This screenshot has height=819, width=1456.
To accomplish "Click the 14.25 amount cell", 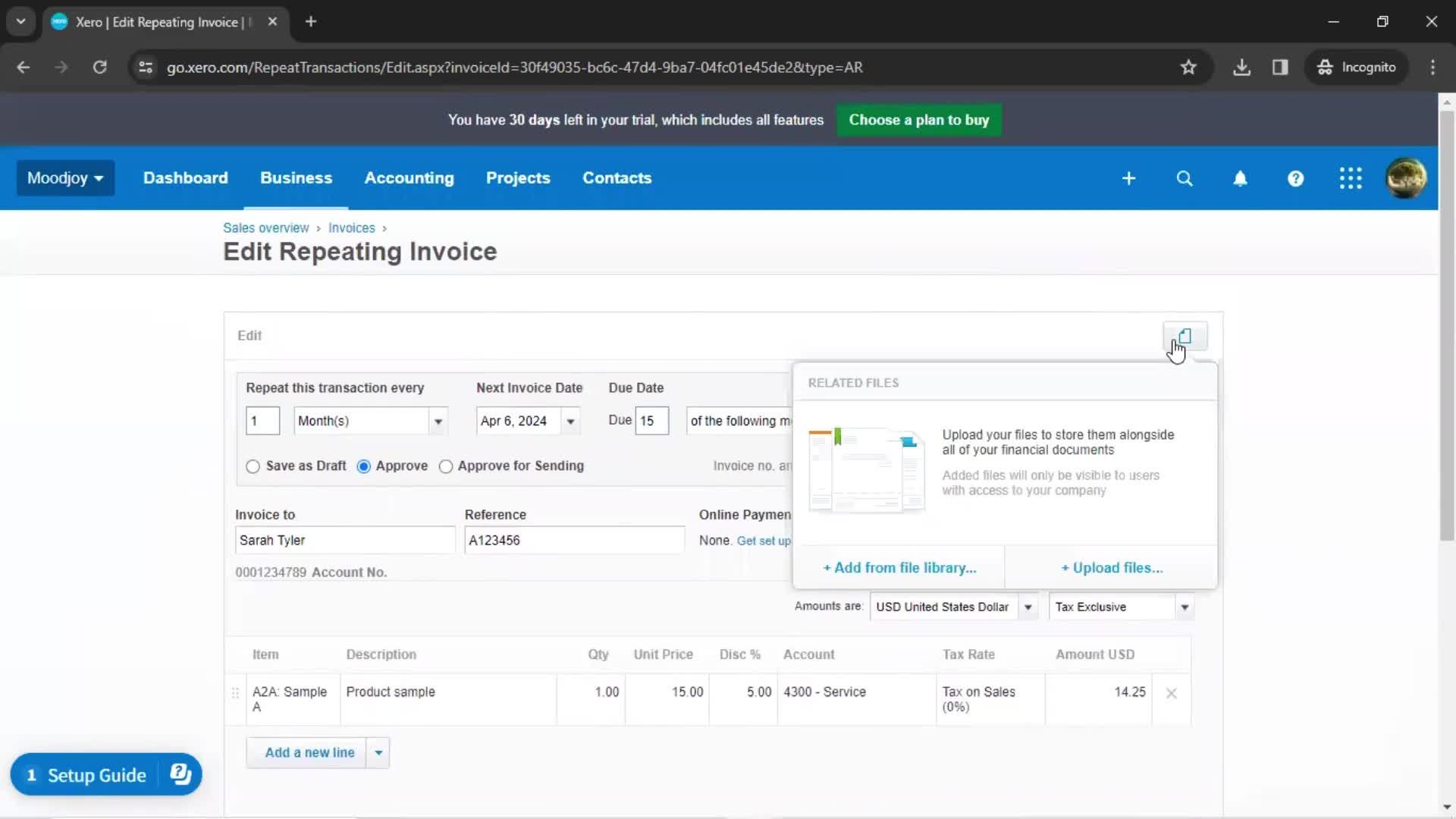I will click(1099, 700).
